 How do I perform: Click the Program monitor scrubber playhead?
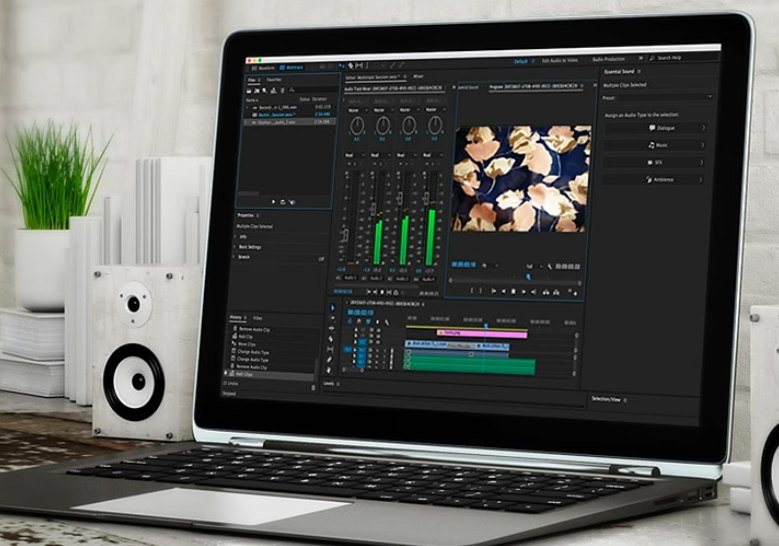[x=528, y=276]
